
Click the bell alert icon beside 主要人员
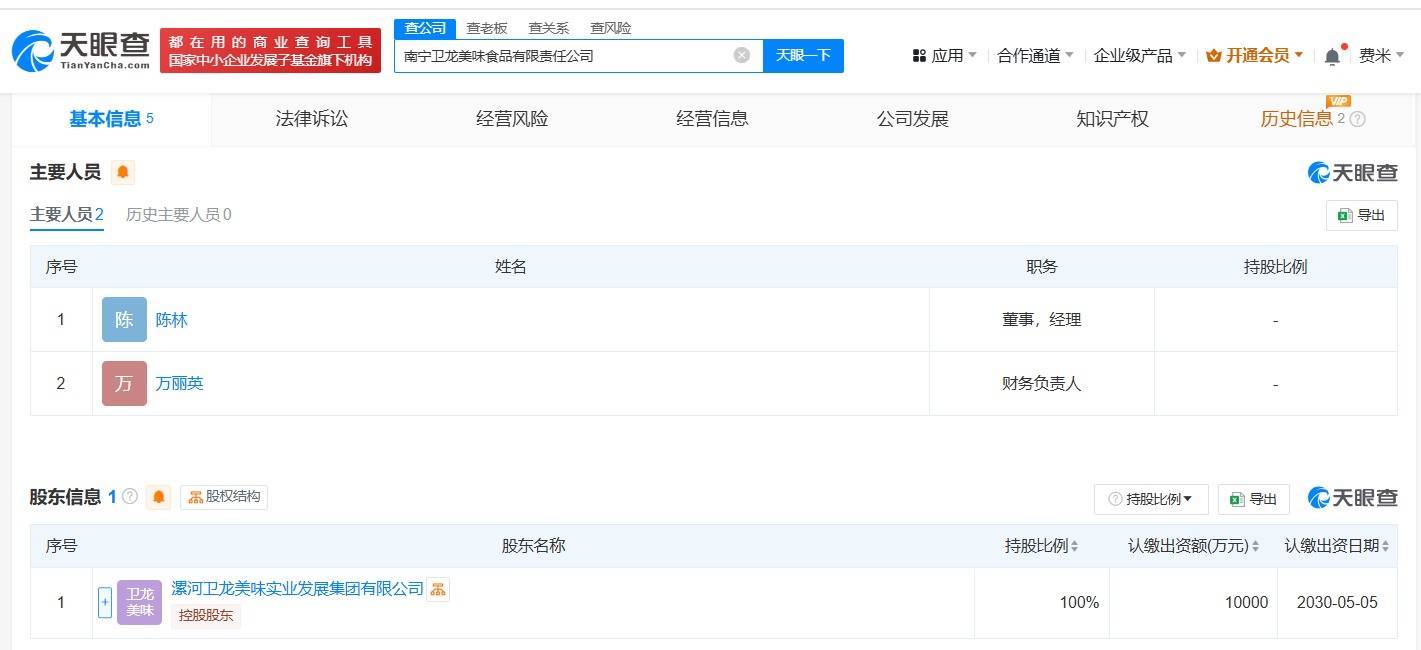pos(123,172)
